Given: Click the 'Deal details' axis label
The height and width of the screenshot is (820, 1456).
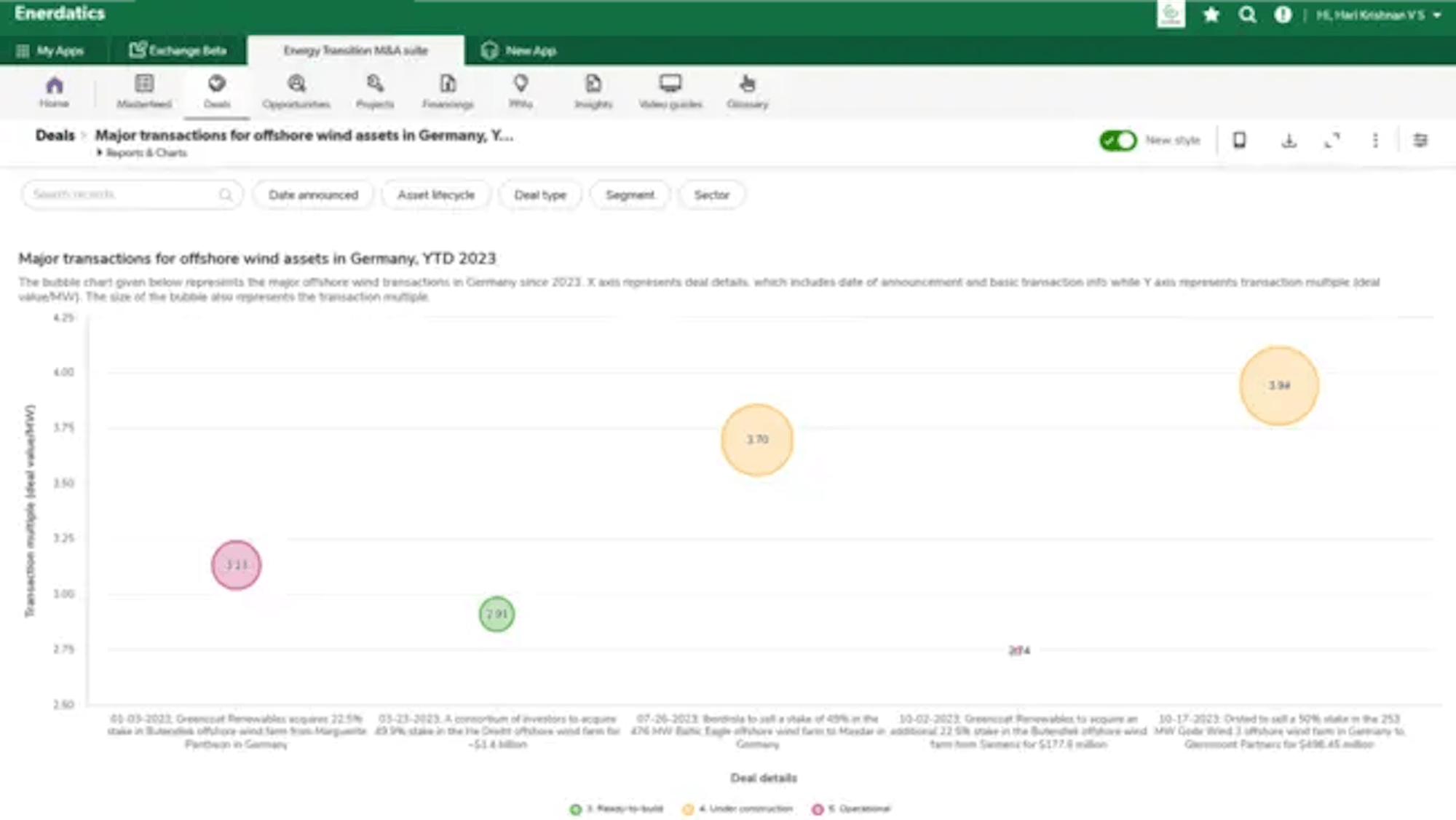Looking at the screenshot, I should coord(764,778).
